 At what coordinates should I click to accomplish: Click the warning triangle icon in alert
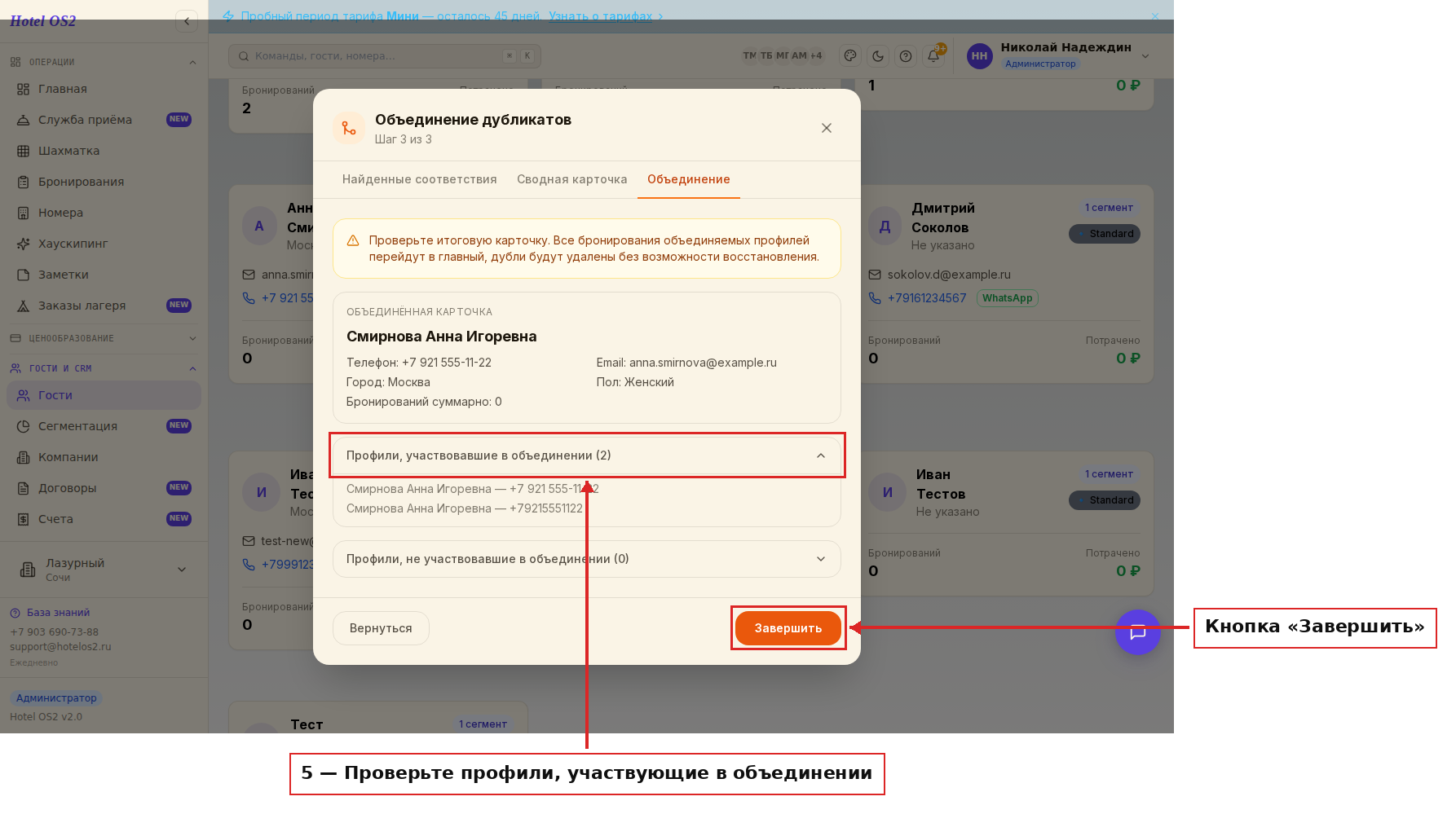353,241
